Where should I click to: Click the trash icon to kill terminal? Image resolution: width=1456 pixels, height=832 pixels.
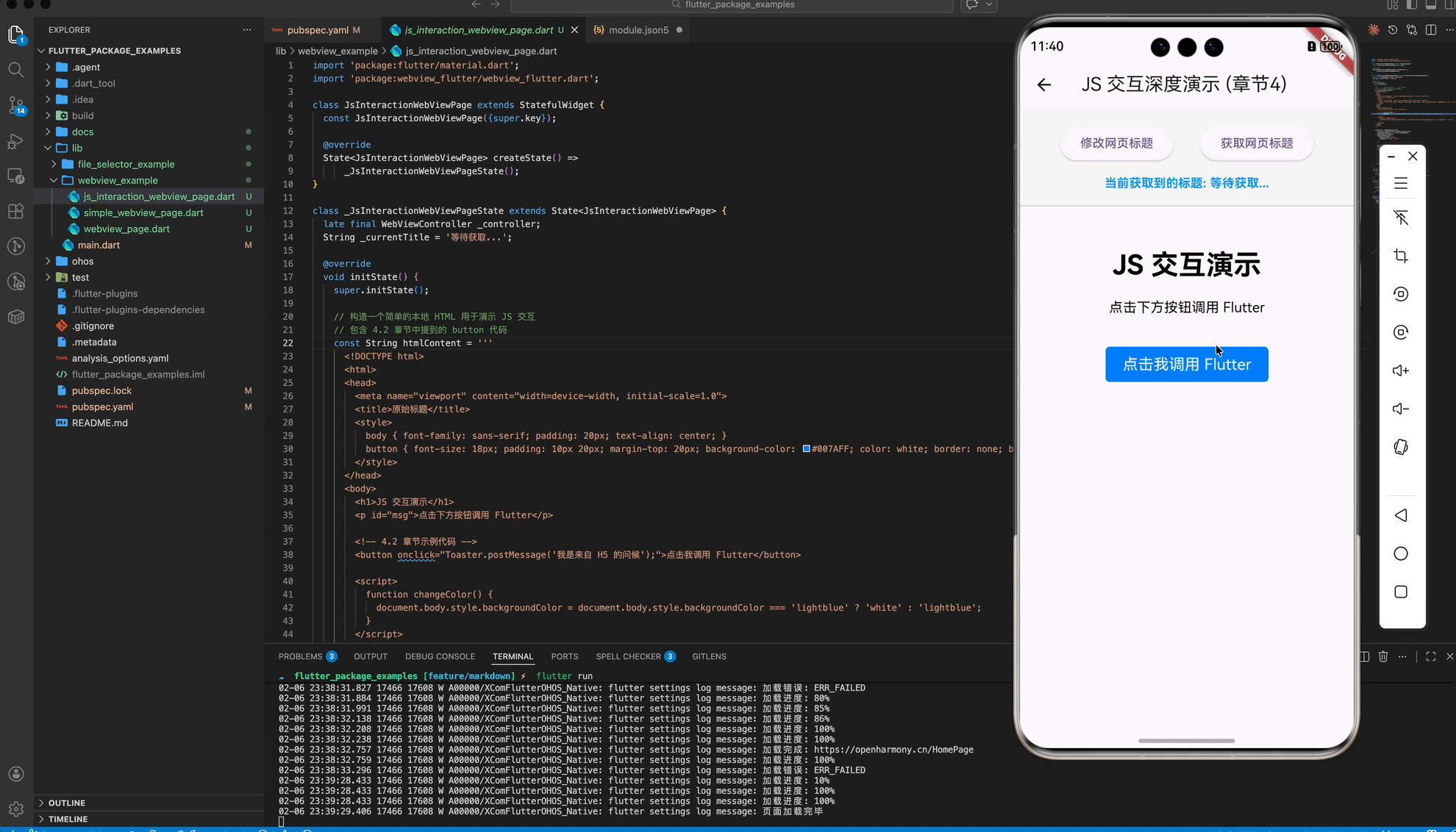[1383, 656]
